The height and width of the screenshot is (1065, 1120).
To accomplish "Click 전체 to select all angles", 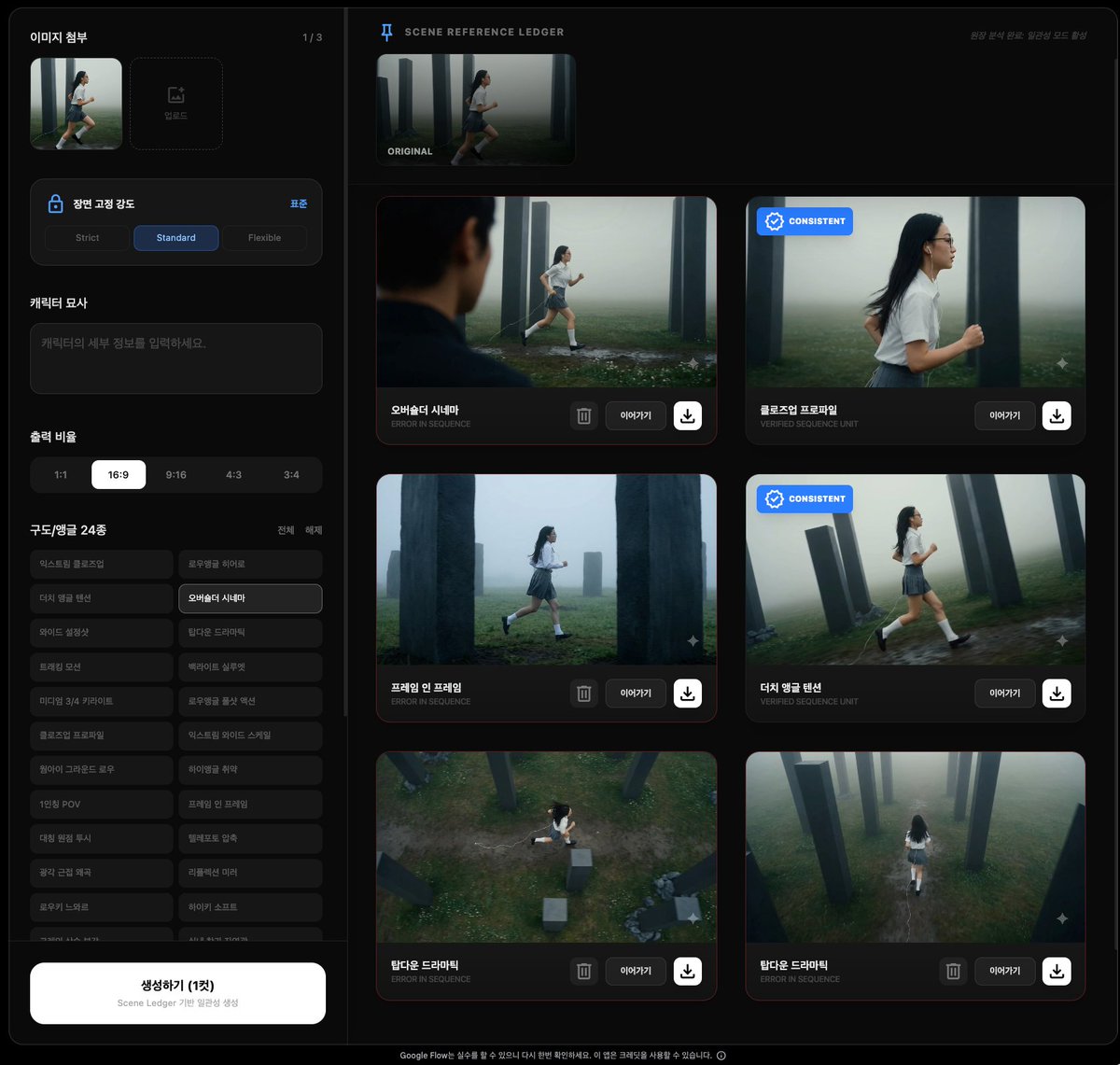I will pos(286,530).
